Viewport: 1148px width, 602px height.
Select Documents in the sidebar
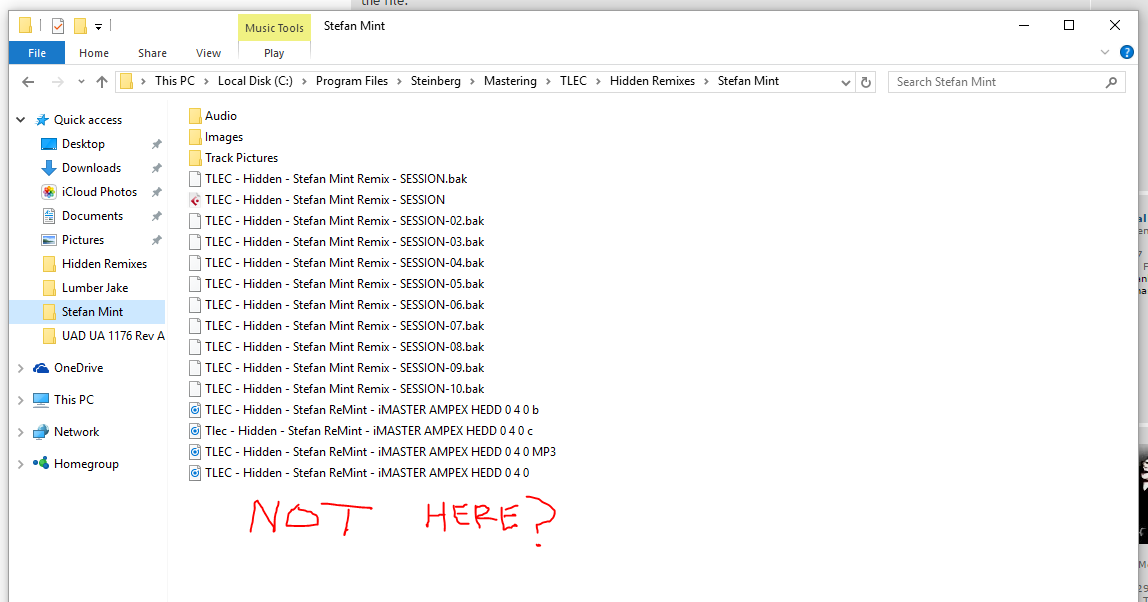pyautogui.click(x=92, y=216)
